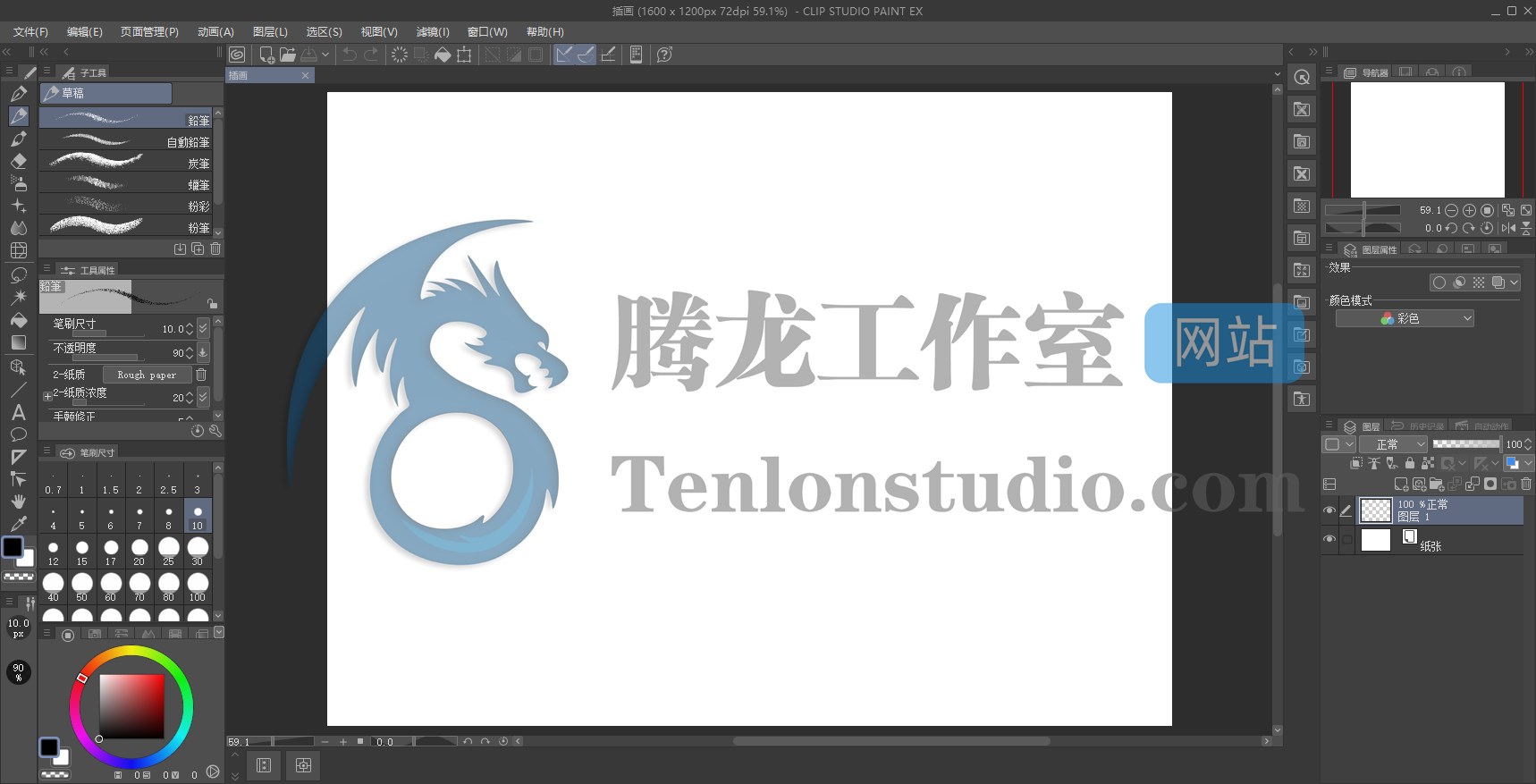Select the Eyedropper tool

pos(19,524)
